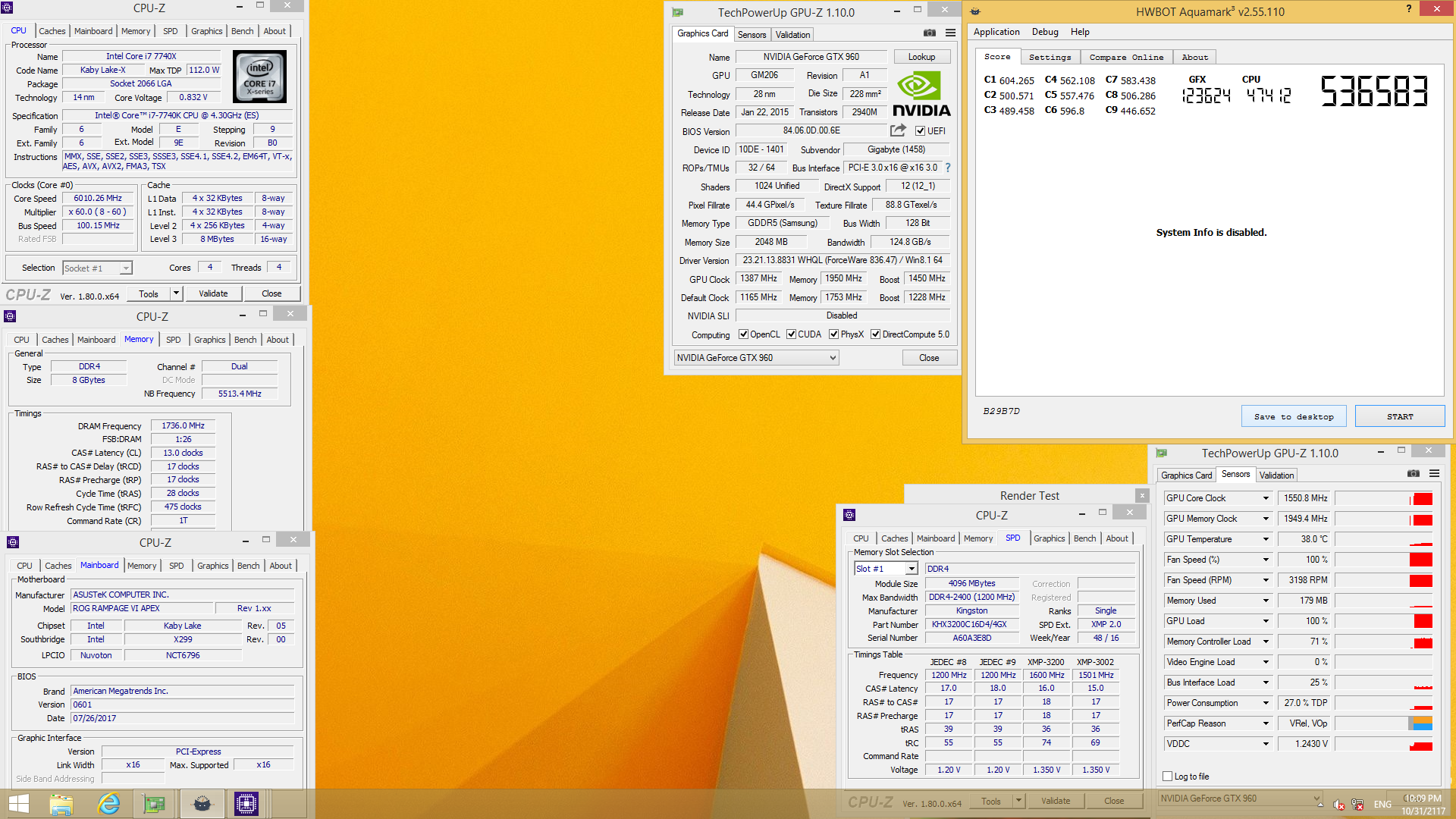
Task: Open the Socket #1 selection dropdown in CPU-Z
Action: tap(97, 268)
